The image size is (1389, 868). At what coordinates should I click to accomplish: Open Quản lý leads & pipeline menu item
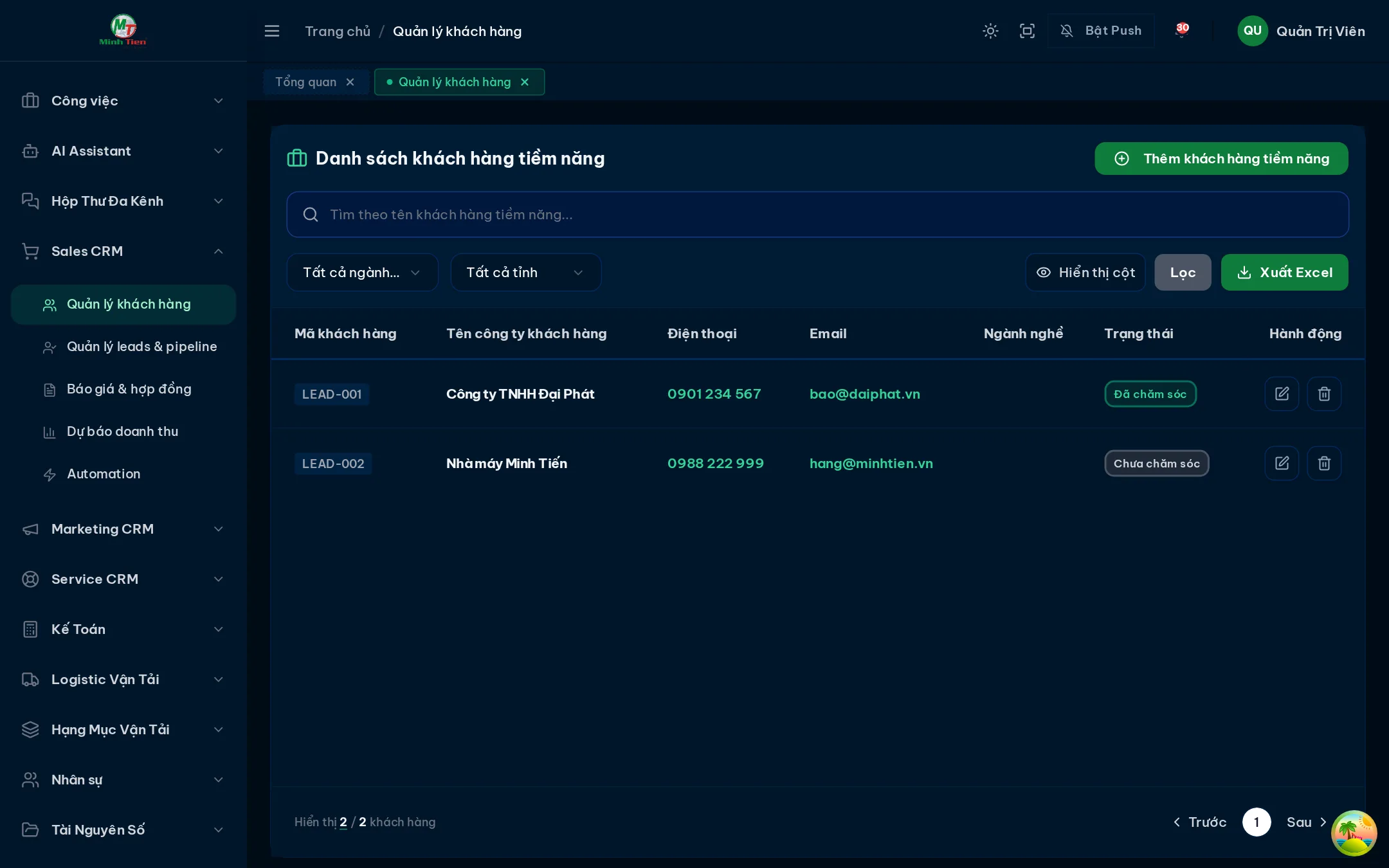tap(141, 347)
